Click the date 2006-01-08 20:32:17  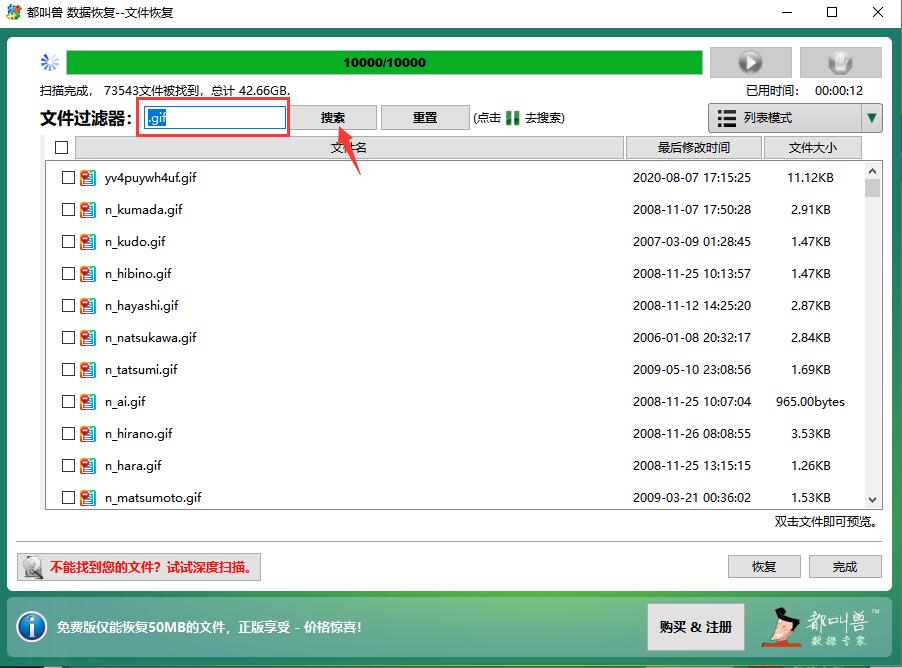691,338
